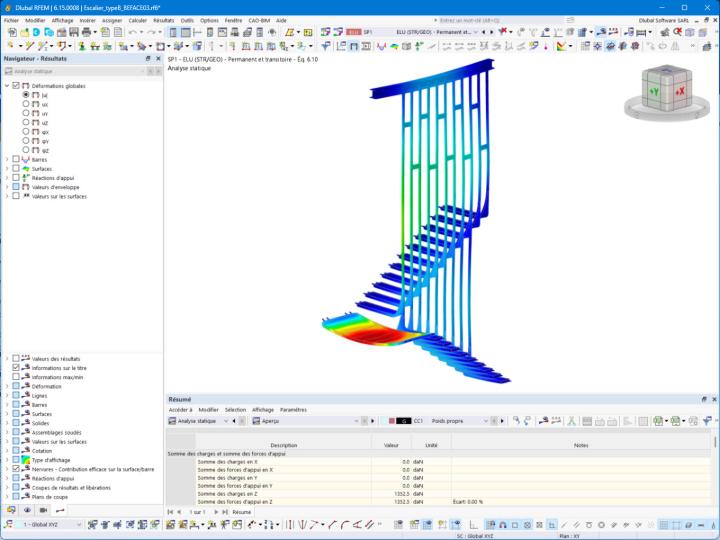Click Paramètres in Résumé panel
The image size is (720, 540).
[293, 410]
